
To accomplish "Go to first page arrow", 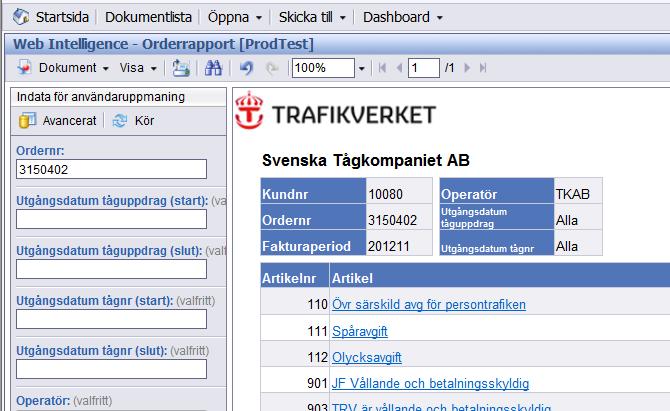I will 382,68.
